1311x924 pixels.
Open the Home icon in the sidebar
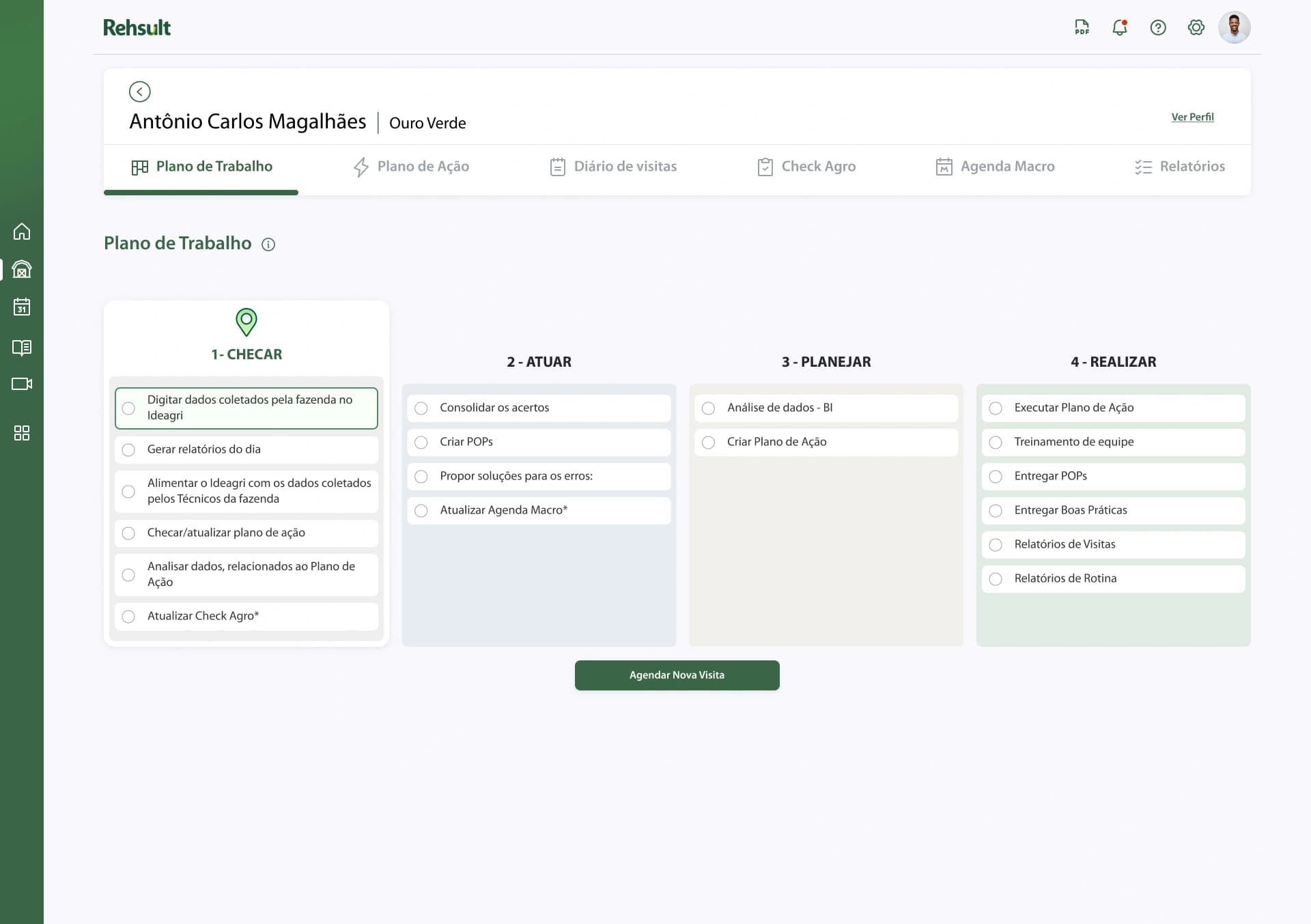click(x=22, y=232)
